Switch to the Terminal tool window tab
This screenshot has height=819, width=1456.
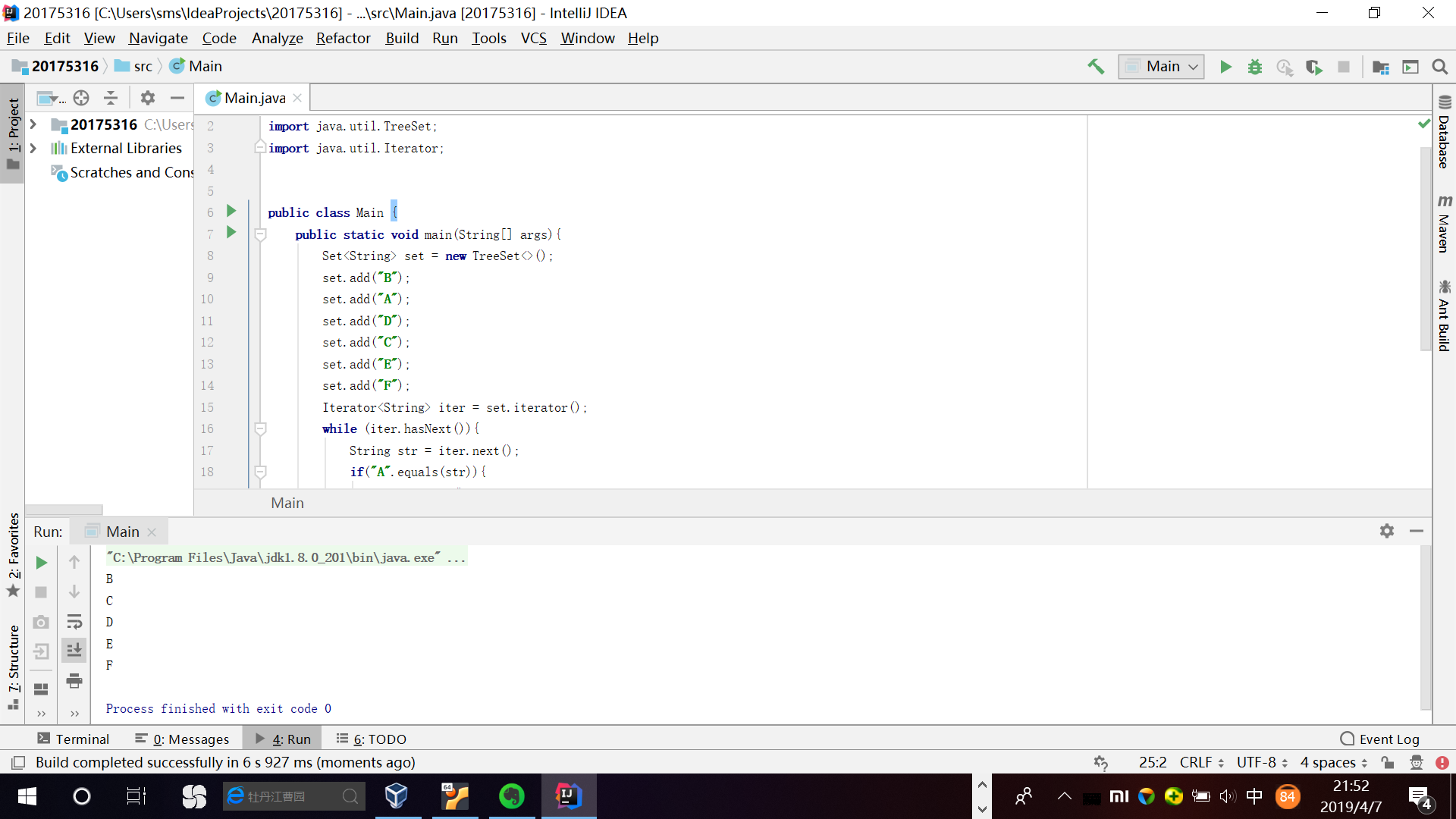pyautogui.click(x=74, y=739)
